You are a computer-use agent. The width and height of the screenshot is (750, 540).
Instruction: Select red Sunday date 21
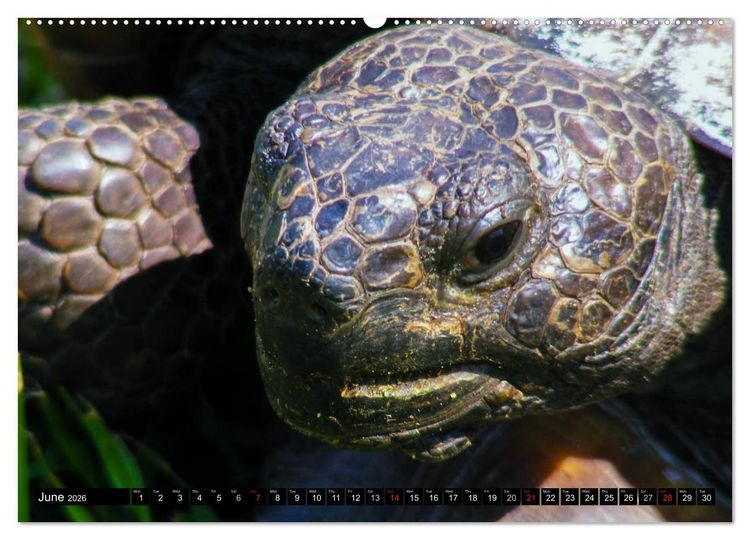point(531,496)
